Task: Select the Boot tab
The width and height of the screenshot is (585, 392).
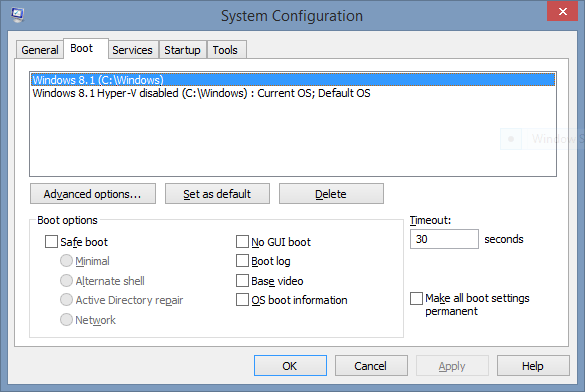Action: pos(86,48)
